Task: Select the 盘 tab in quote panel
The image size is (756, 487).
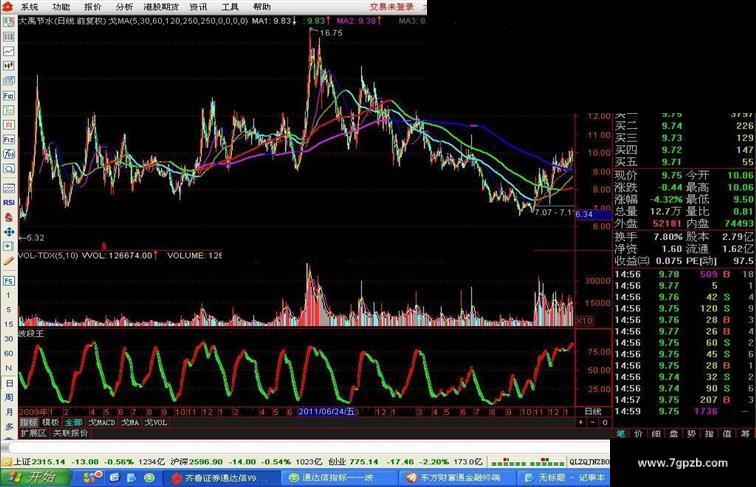Action: click(674, 433)
